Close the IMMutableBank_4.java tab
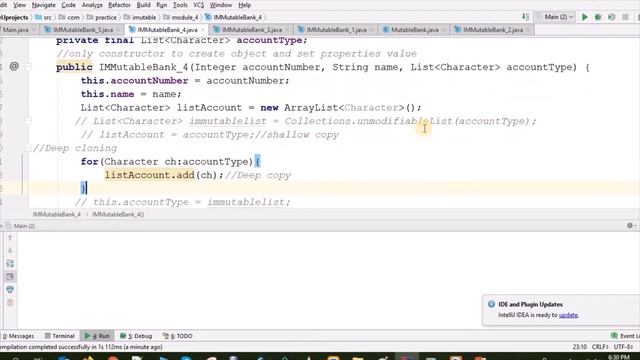This screenshot has width=640, height=360. click(x=202, y=30)
